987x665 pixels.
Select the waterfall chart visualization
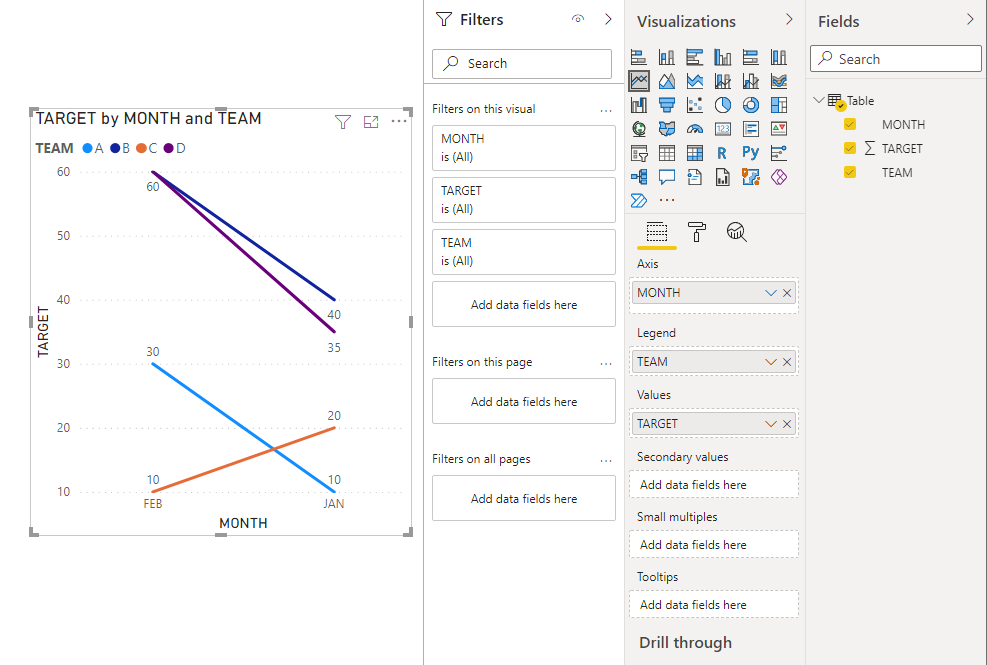639,105
